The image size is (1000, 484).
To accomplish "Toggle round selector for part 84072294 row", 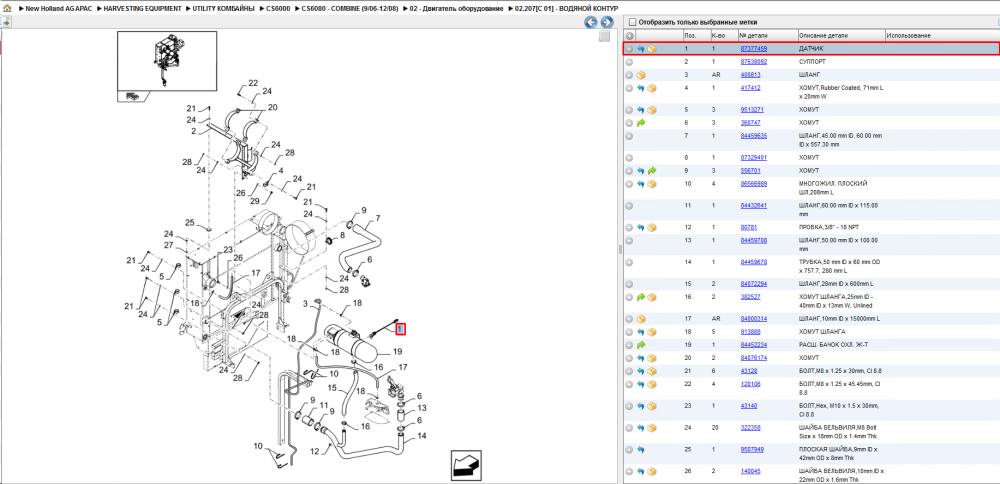I will pyautogui.click(x=629, y=284).
